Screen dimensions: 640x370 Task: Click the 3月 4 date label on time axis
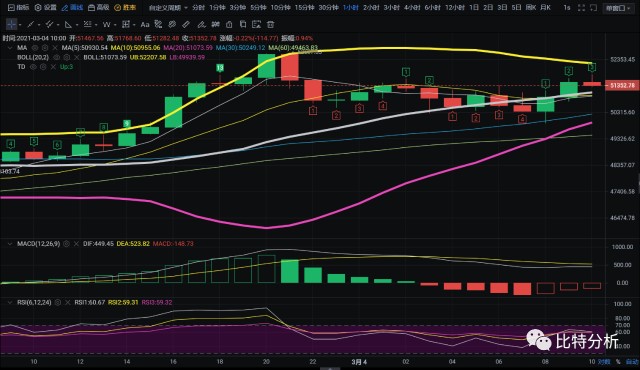coord(359,362)
